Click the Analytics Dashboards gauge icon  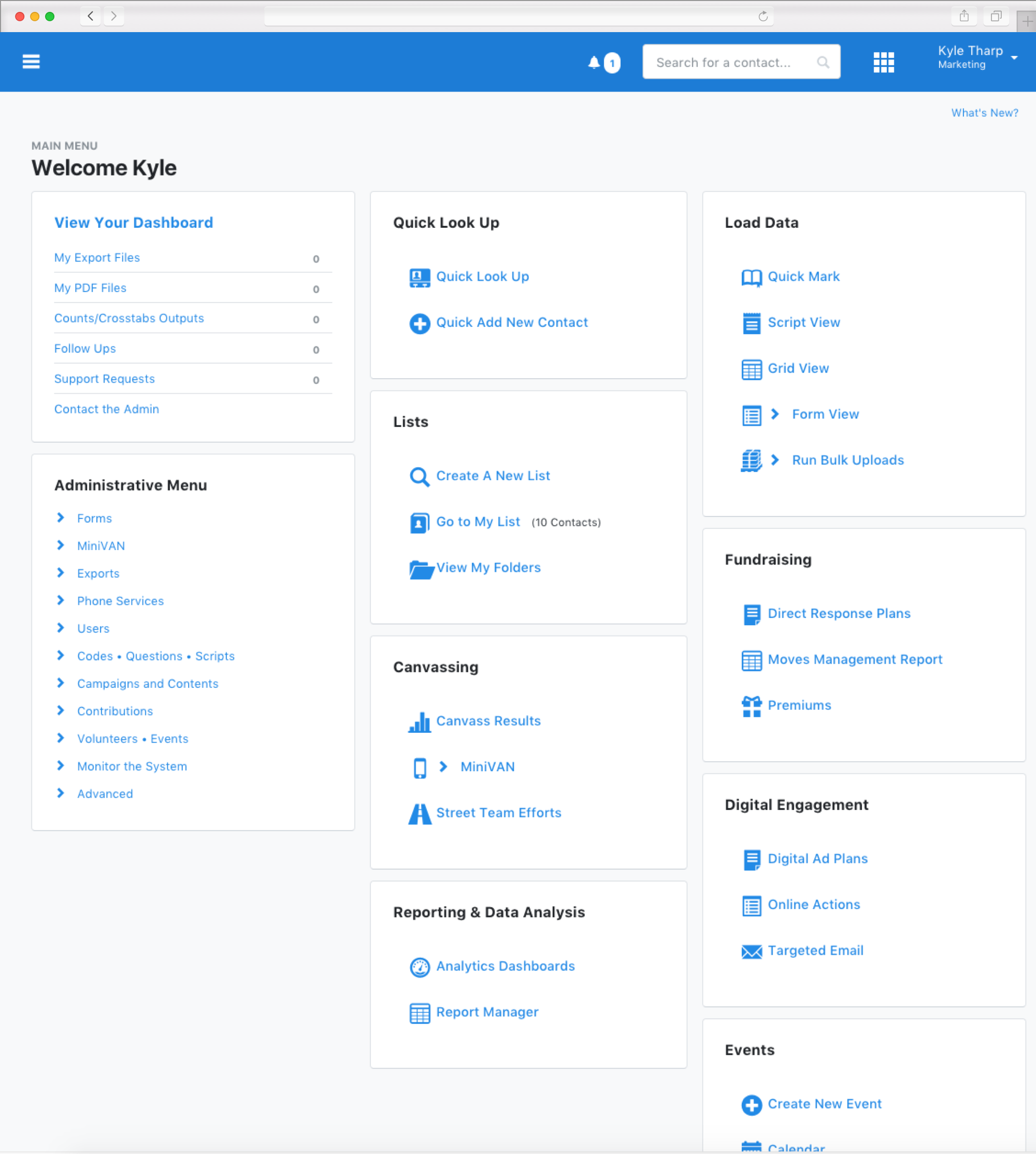tap(420, 967)
